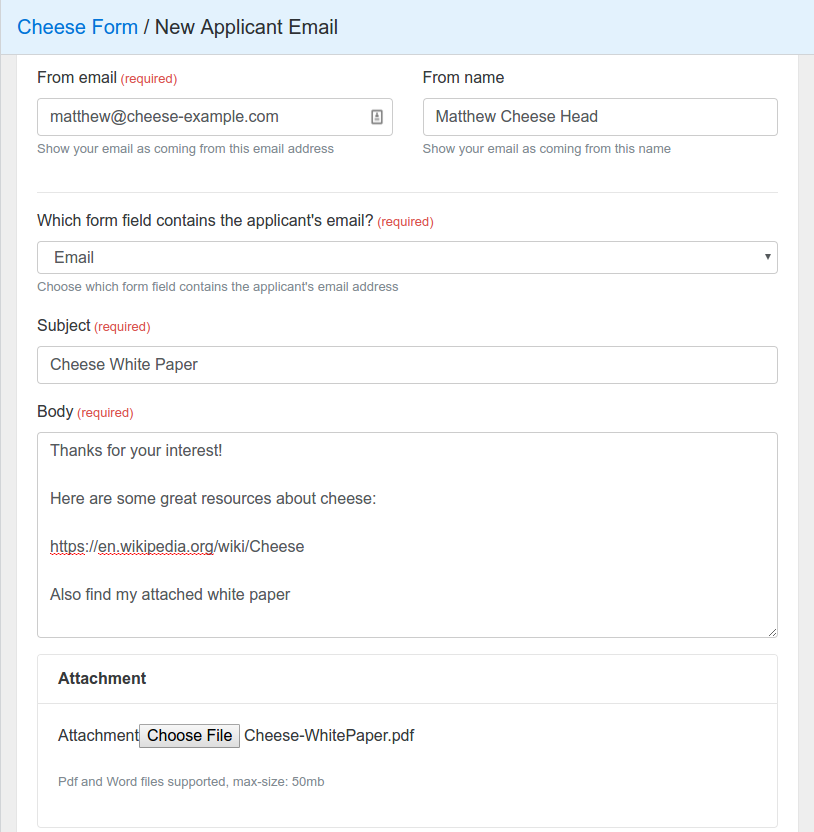The width and height of the screenshot is (814, 832).
Task: Click the 'Thanks for your interest!' line in Body
Action: pyautogui.click(x=136, y=450)
